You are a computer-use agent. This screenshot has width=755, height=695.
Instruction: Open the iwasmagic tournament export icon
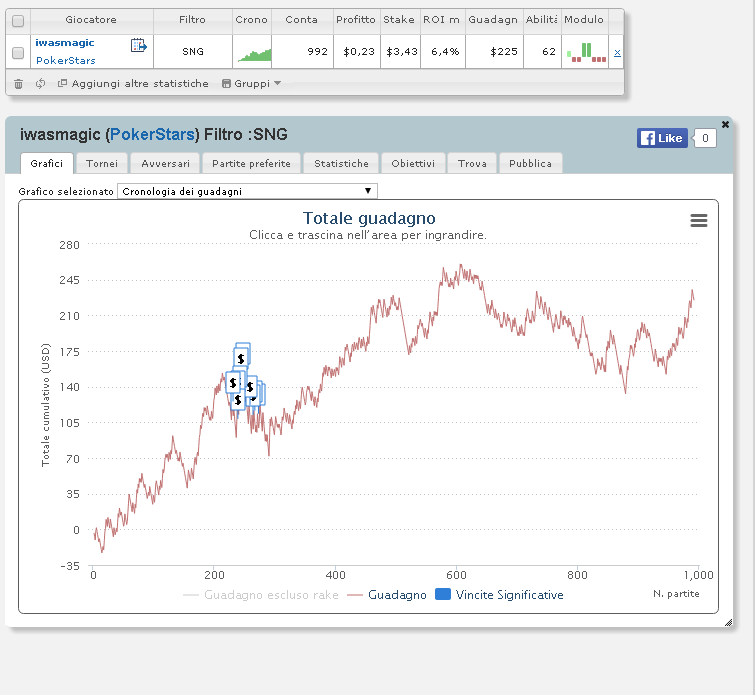coord(139,45)
